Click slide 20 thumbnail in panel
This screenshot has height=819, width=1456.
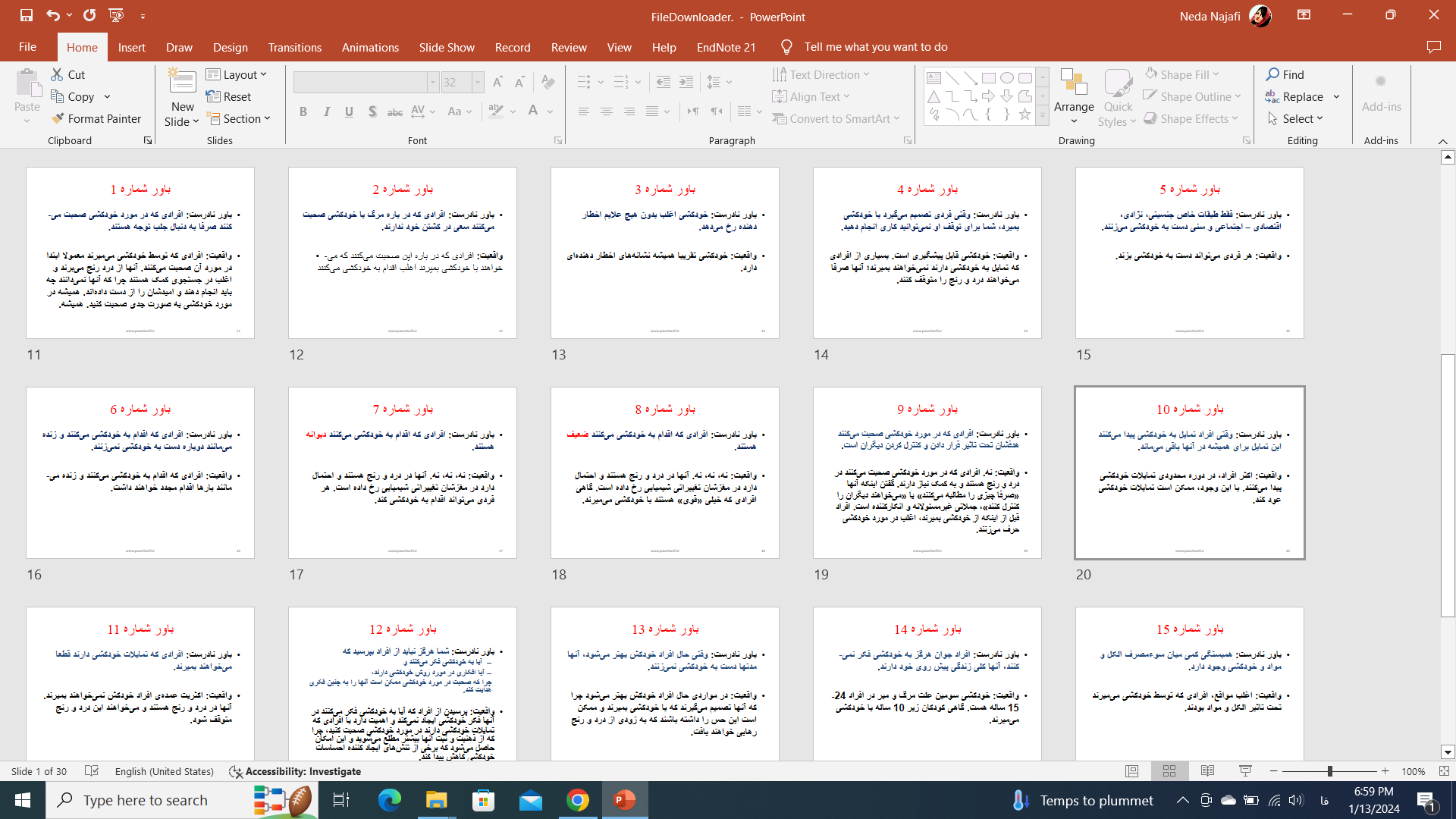(1190, 472)
